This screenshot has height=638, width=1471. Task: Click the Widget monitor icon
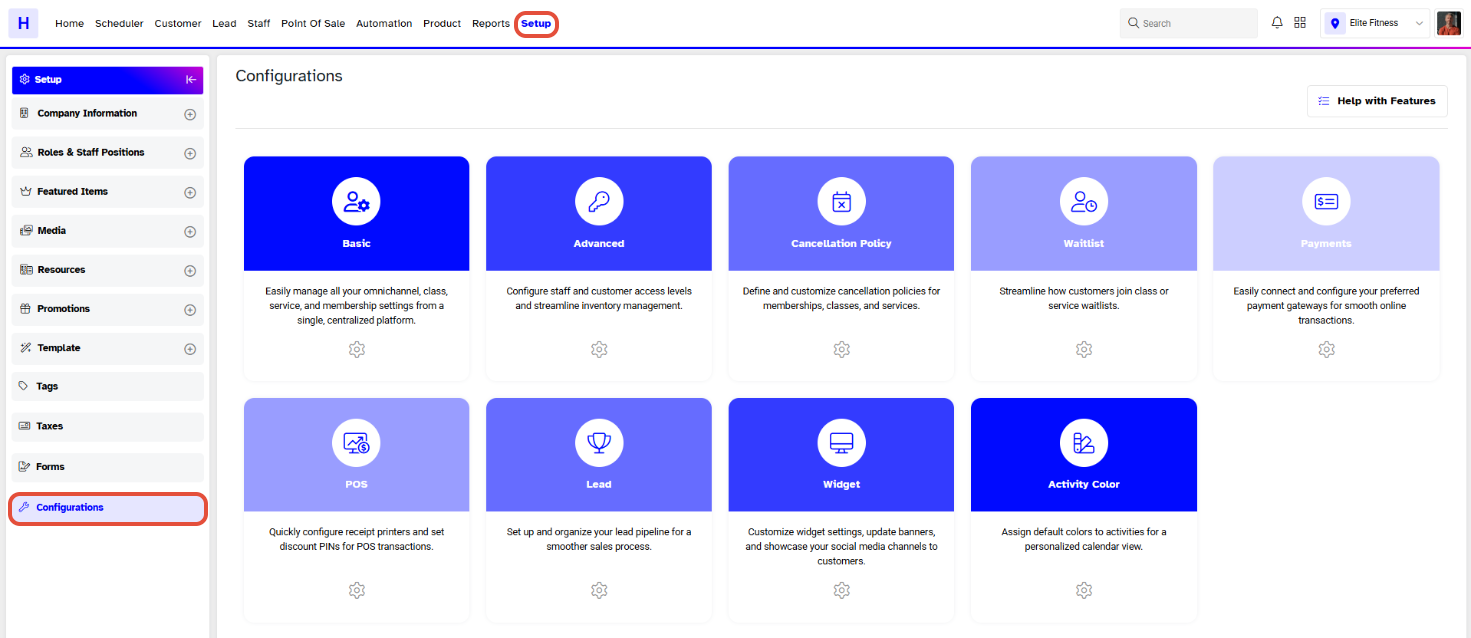(x=841, y=442)
